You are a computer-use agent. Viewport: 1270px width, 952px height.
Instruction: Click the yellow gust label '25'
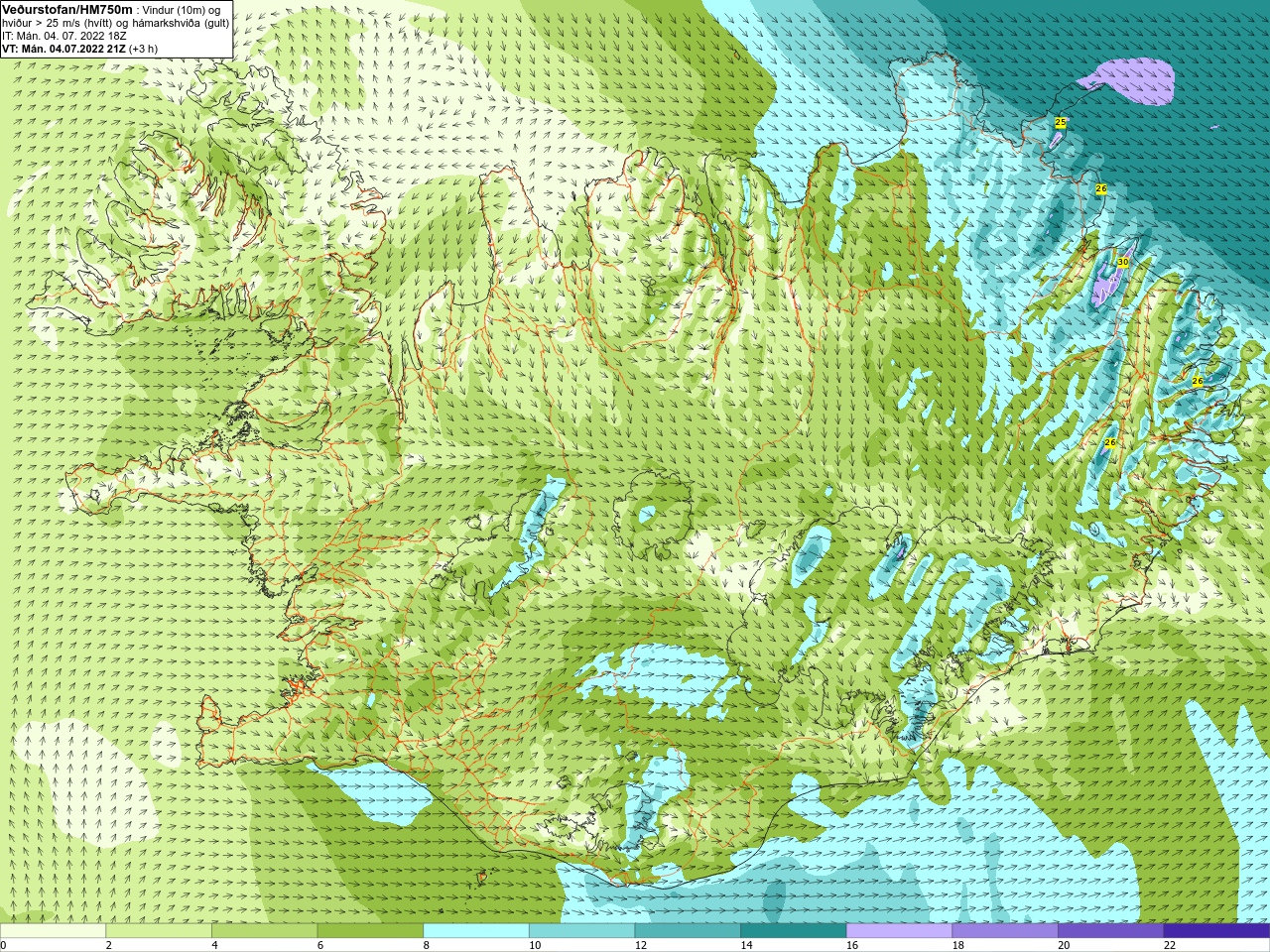click(x=1060, y=122)
